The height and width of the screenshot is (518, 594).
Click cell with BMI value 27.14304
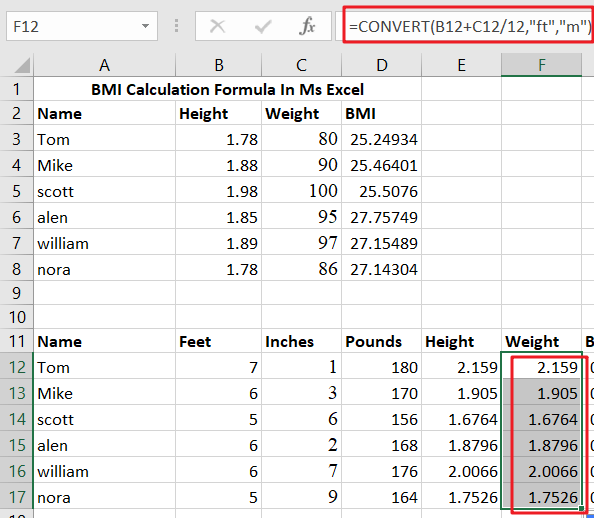[x=381, y=269]
